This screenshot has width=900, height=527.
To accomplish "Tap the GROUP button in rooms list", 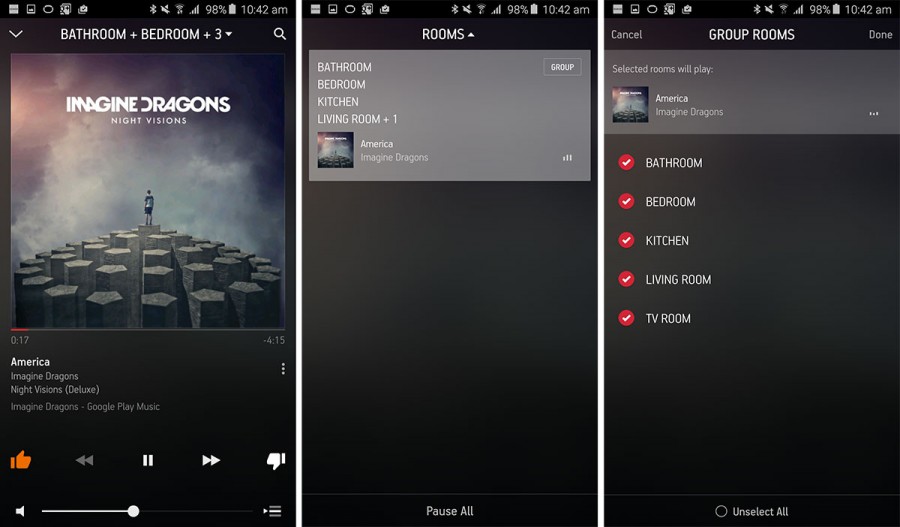I will point(562,67).
